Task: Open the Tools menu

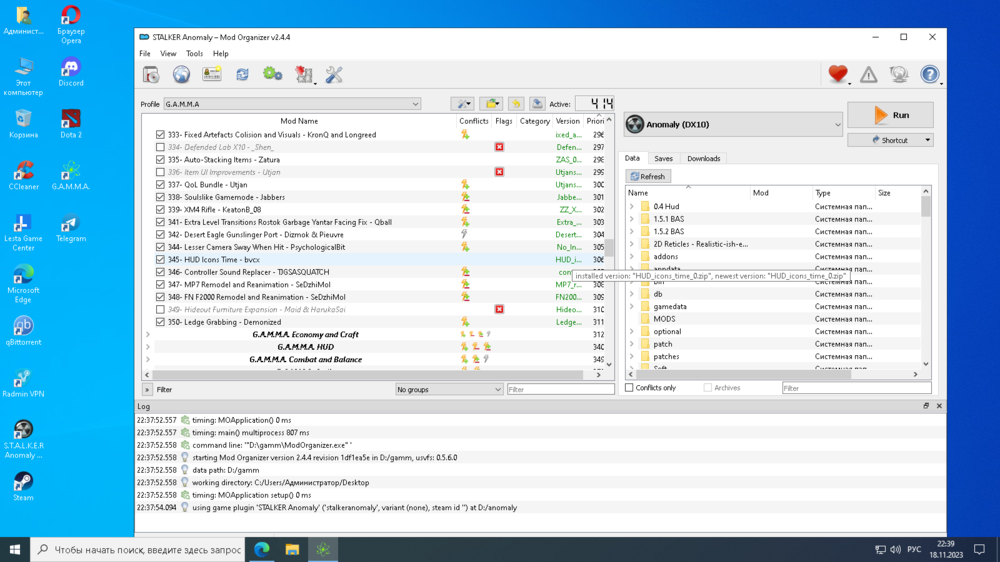Action: point(194,54)
